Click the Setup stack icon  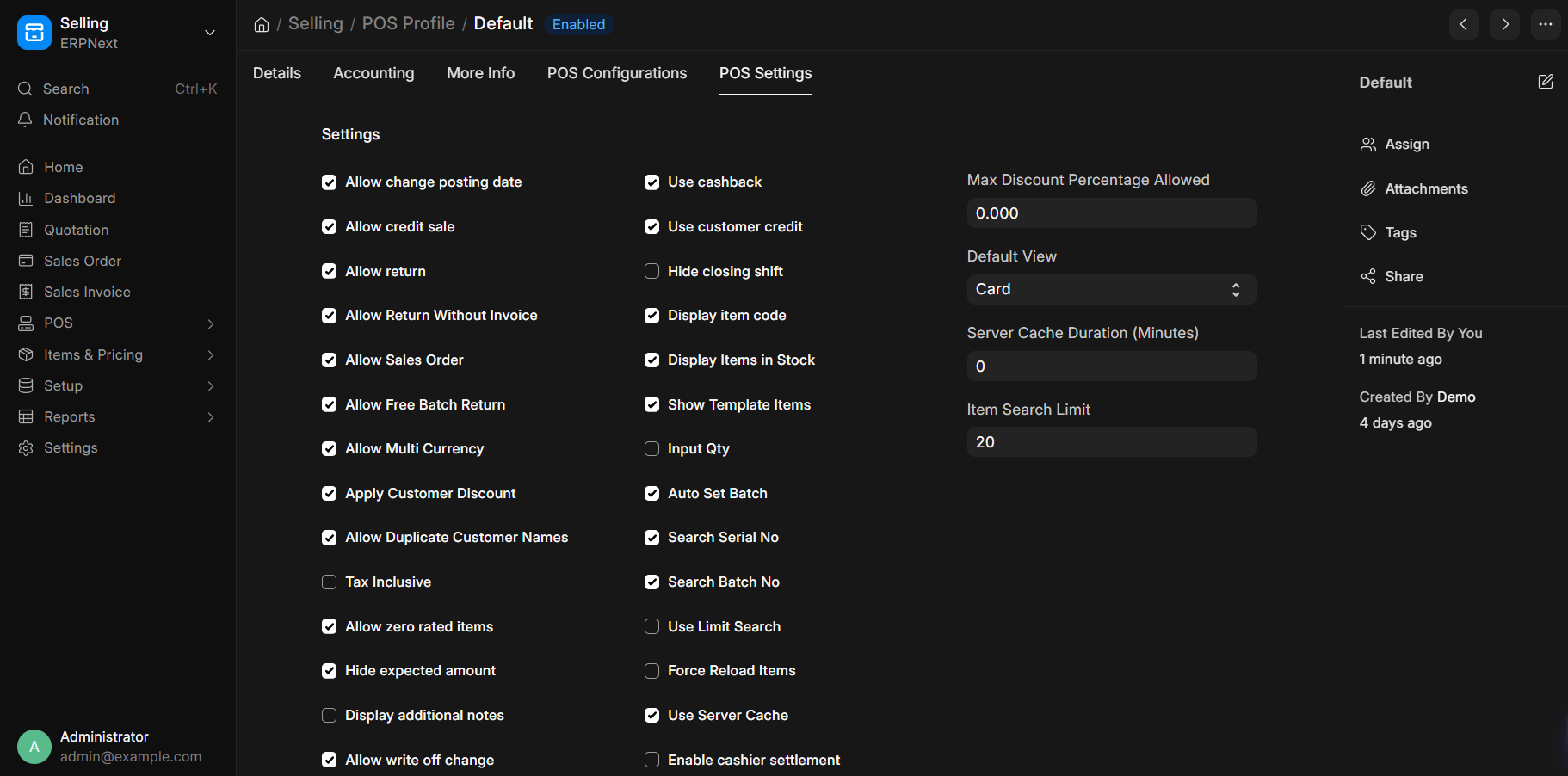tap(26, 385)
